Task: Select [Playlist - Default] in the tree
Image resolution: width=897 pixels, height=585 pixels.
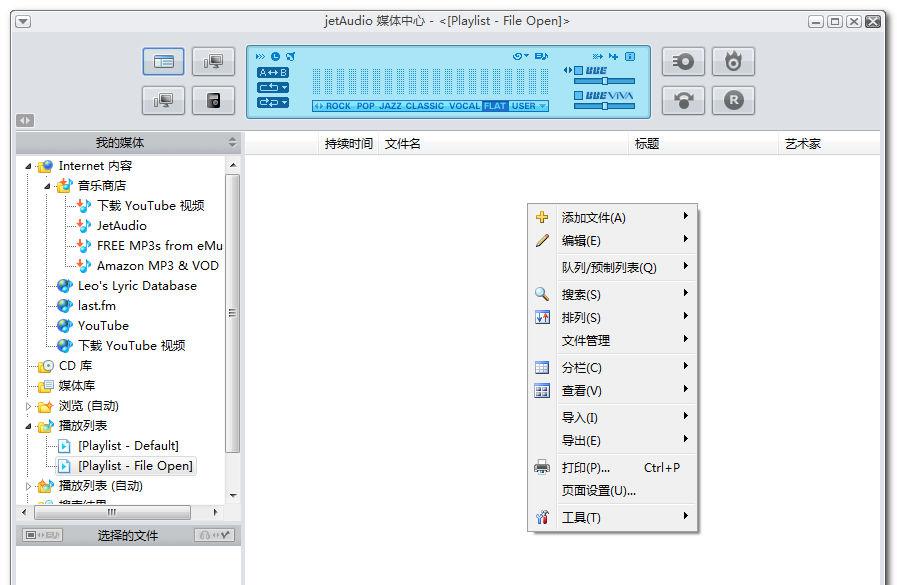Action: click(128, 445)
